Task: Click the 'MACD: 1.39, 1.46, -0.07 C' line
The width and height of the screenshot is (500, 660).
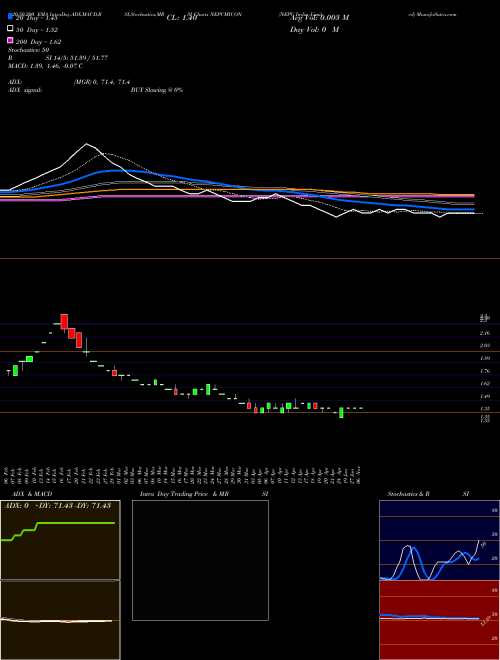Action: [x=45, y=66]
